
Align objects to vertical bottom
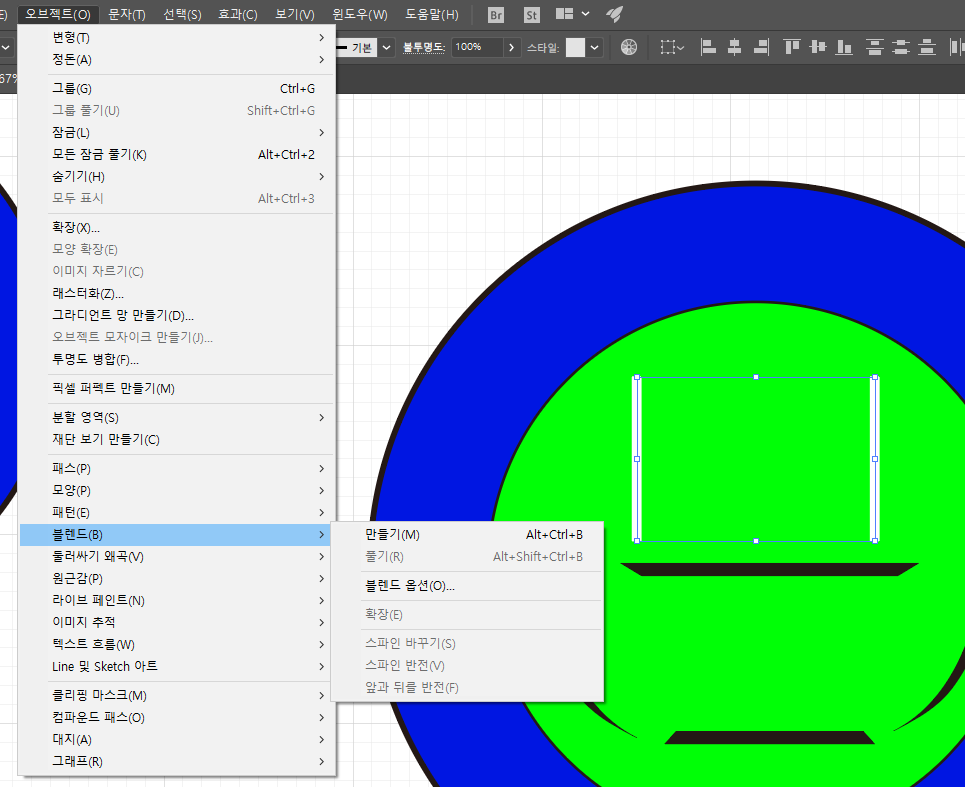[x=844, y=47]
